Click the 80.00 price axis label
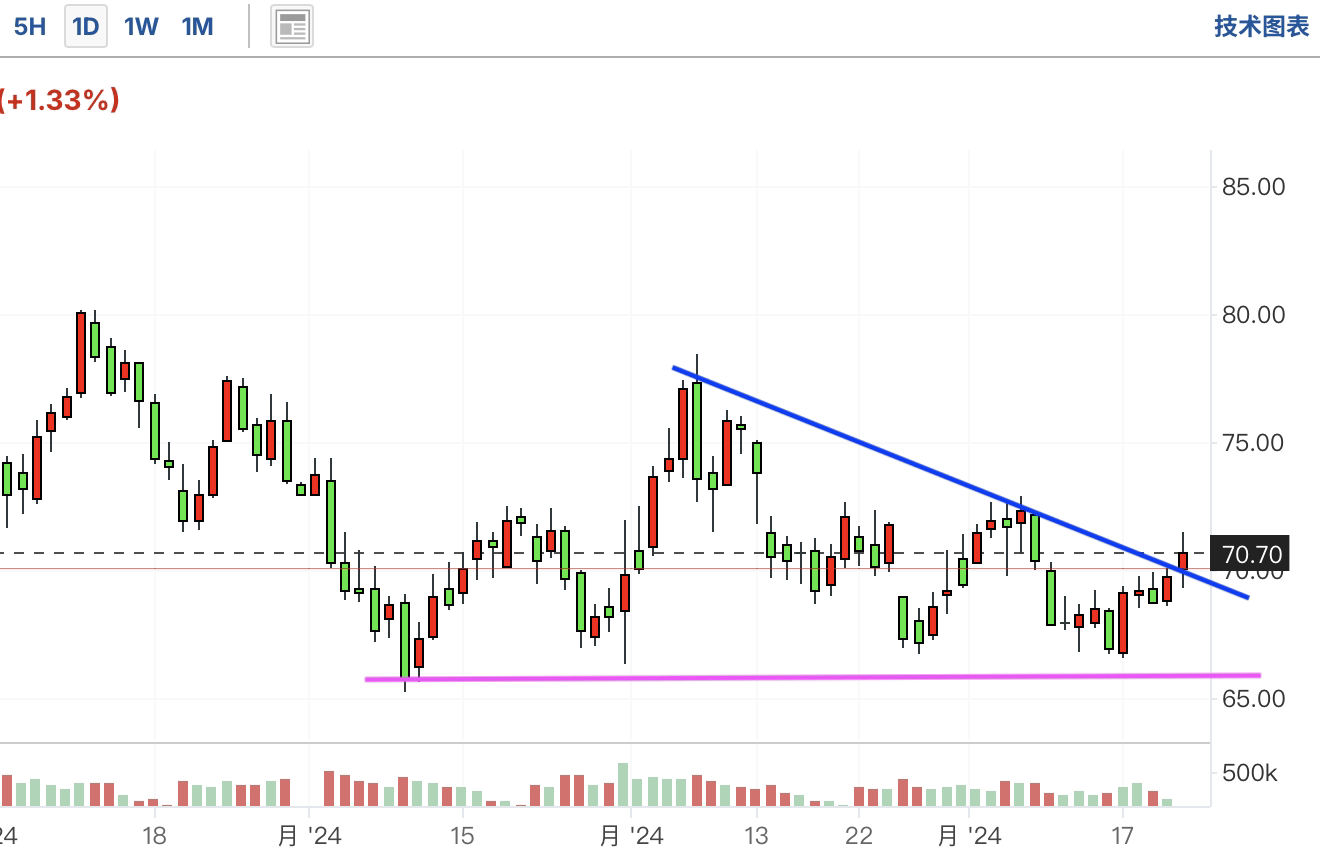 pos(1252,315)
